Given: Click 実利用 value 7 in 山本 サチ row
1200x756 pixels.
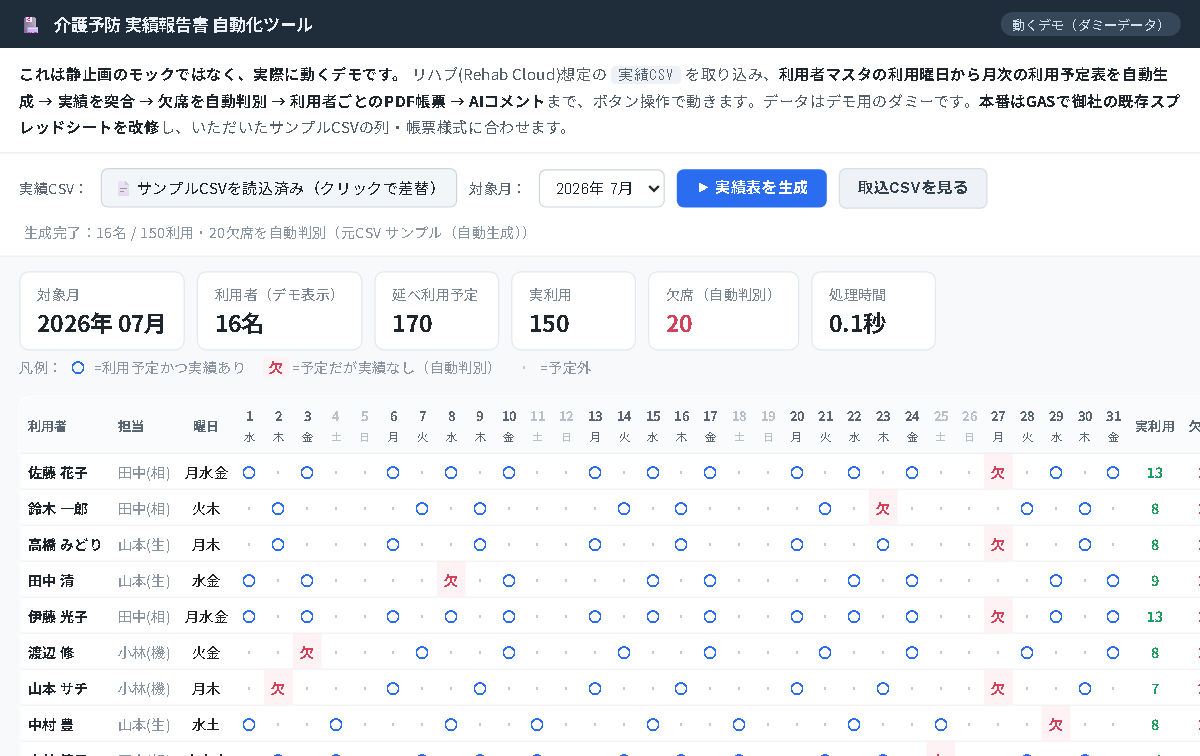Looking at the screenshot, I should tap(1155, 689).
